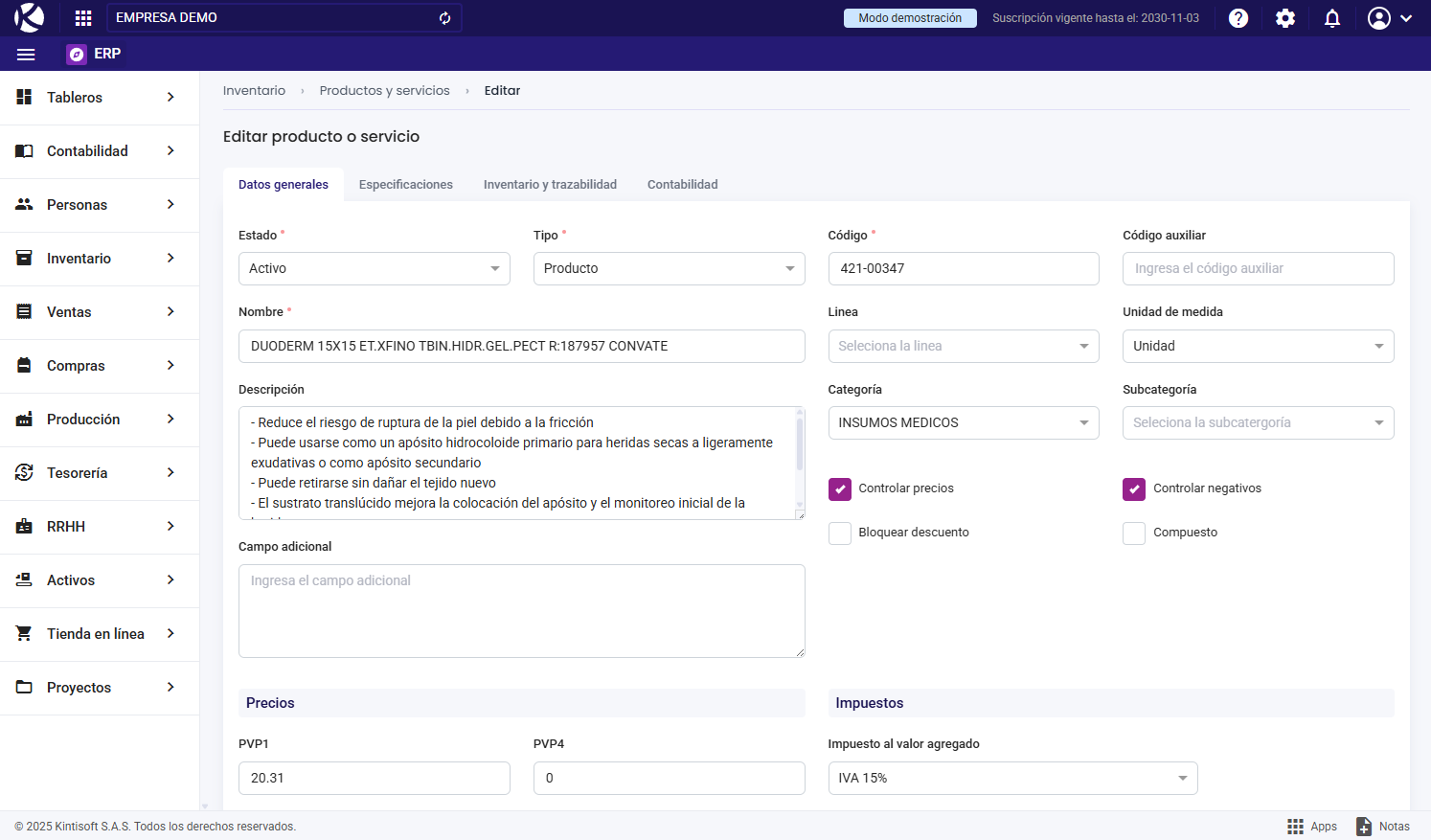Image resolution: width=1431 pixels, height=840 pixels.
Task: Click the company refresh sync icon
Action: [444, 18]
